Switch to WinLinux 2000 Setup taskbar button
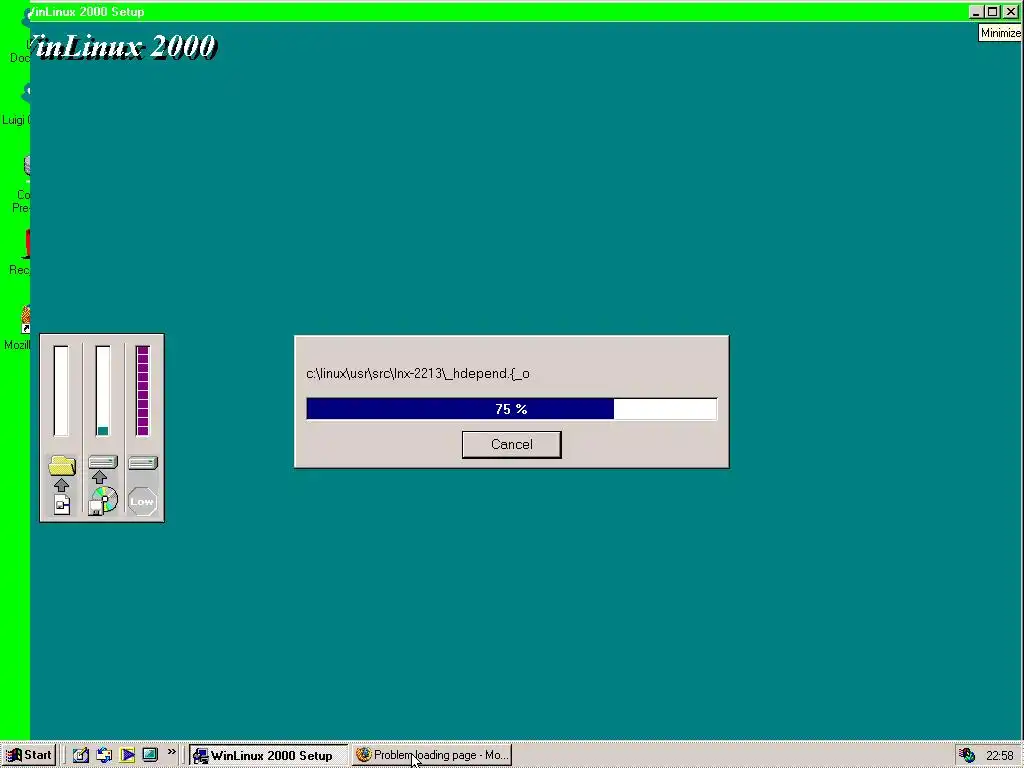 [x=269, y=755]
